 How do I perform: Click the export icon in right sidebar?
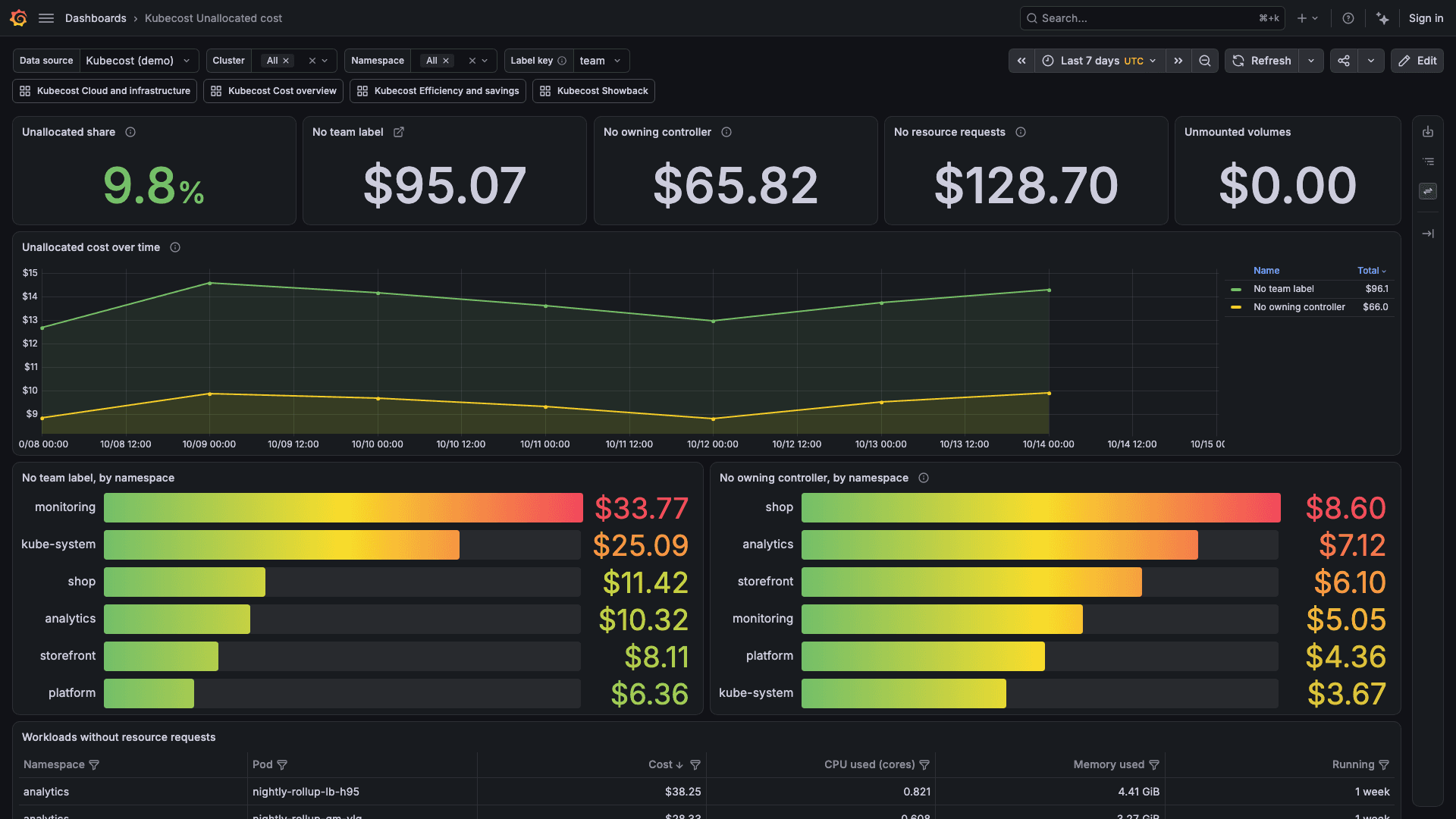1428,132
